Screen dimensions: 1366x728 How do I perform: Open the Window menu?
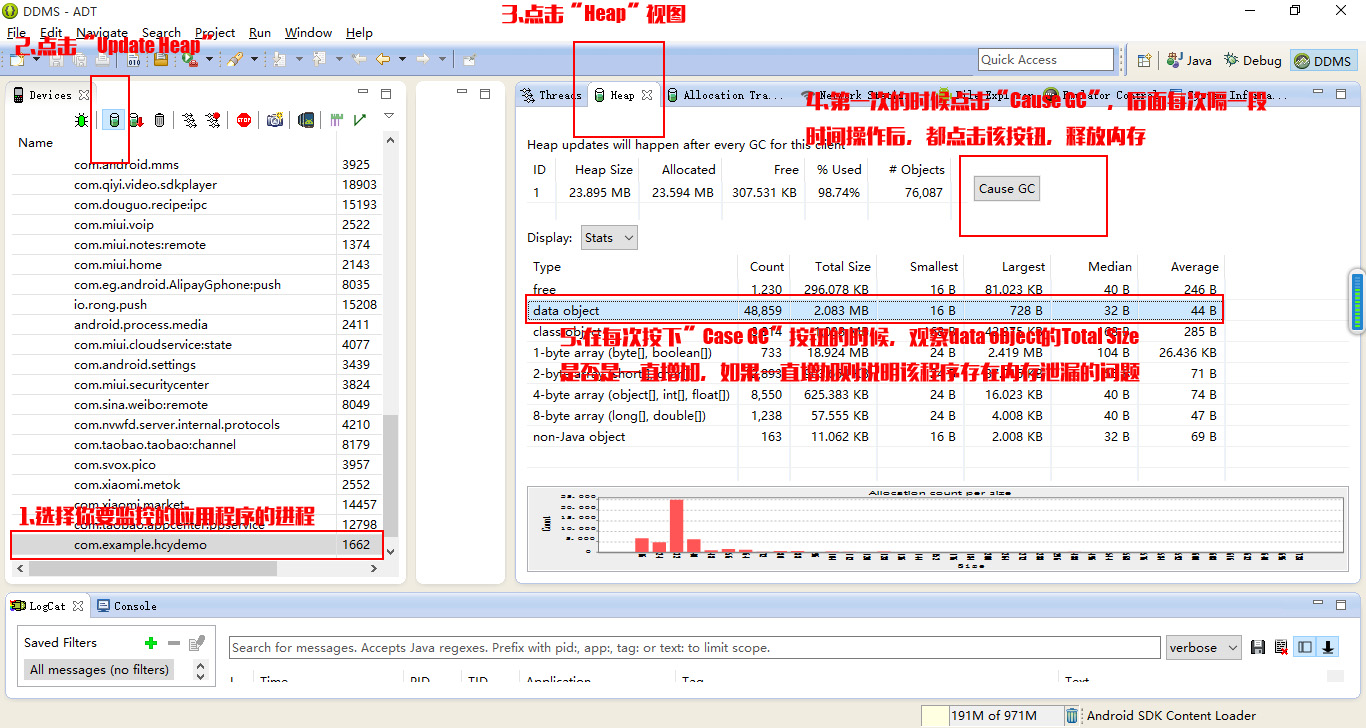pyautogui.click(x=308, y=33)
